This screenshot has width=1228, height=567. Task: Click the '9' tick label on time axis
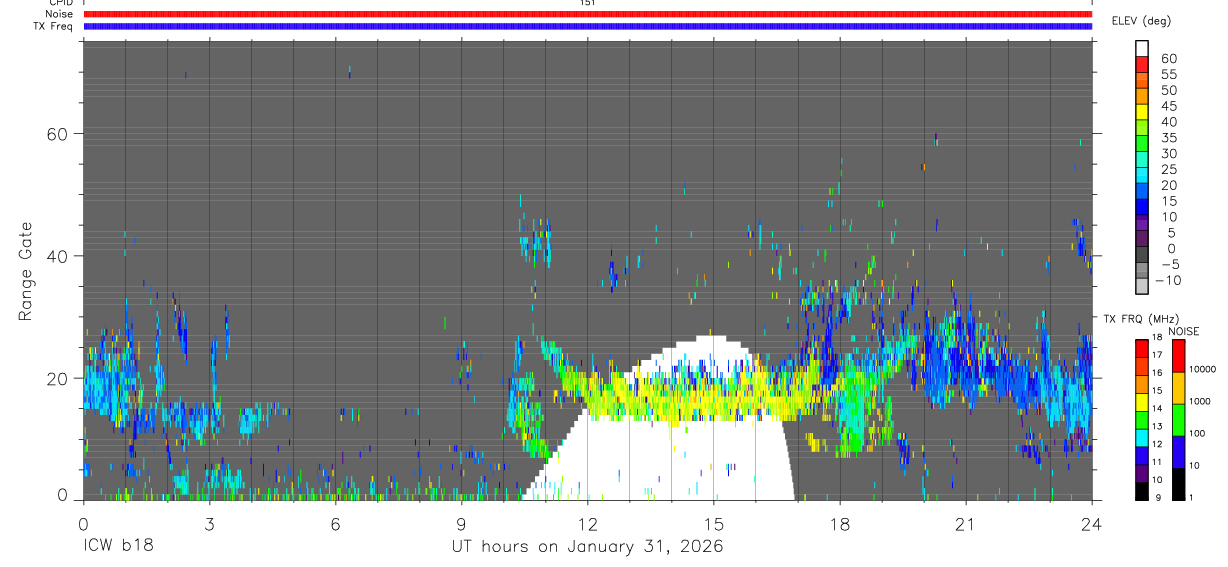click(x=461, y=524)
